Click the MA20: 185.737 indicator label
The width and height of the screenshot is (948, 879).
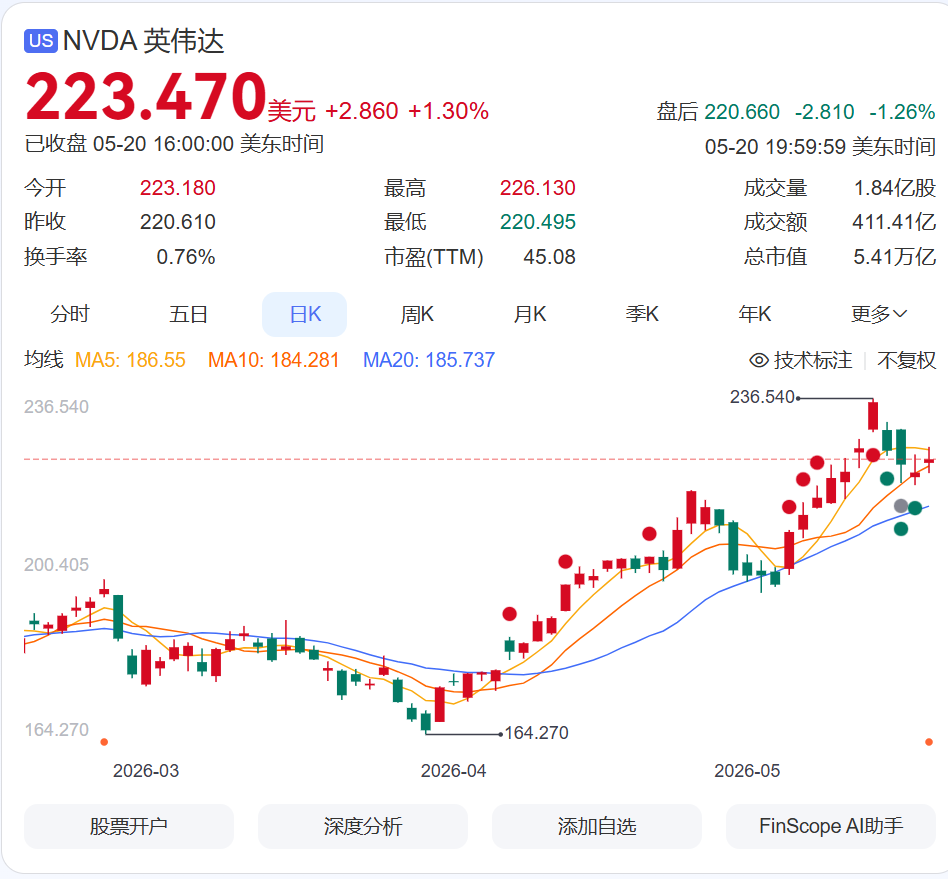[x=429, y=360]
